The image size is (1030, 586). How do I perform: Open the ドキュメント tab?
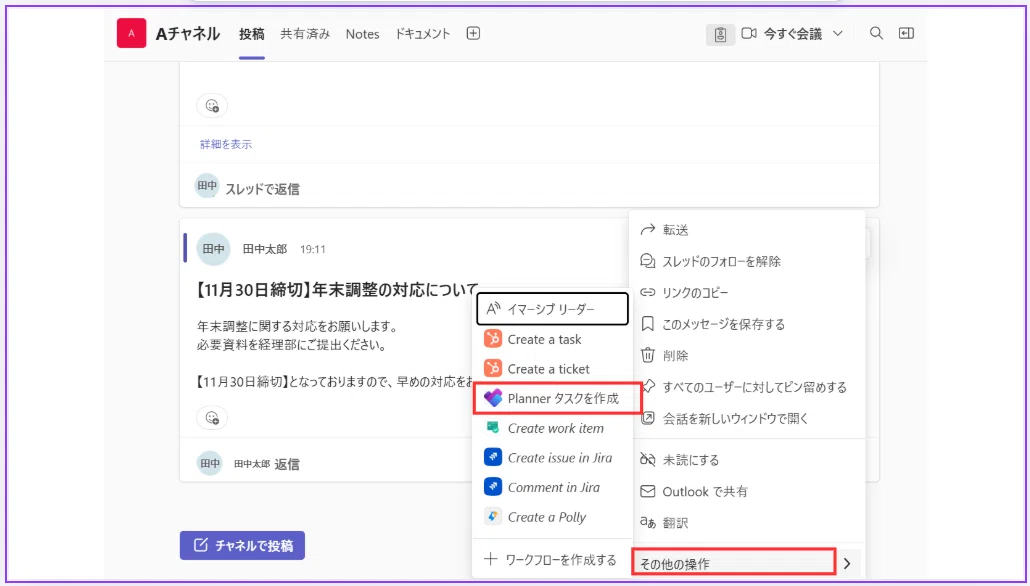(422, 34)
